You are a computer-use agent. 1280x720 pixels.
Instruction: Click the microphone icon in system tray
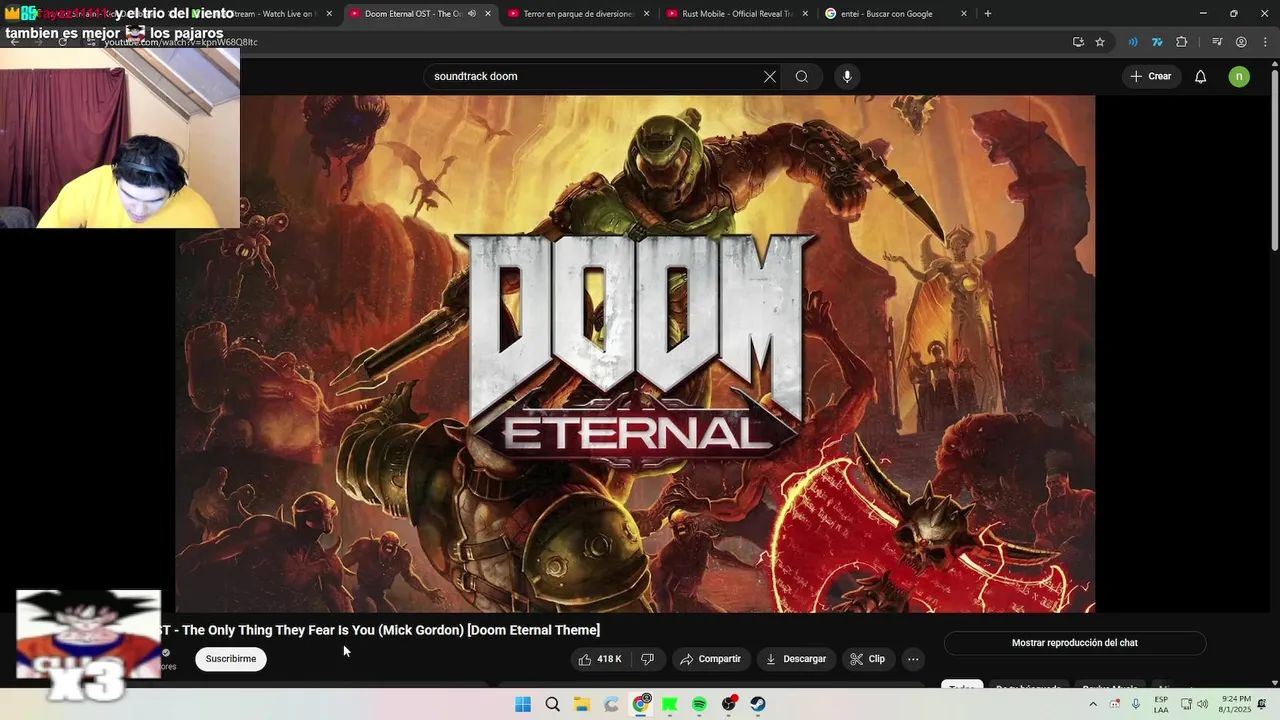click(x=1137, y=704)
